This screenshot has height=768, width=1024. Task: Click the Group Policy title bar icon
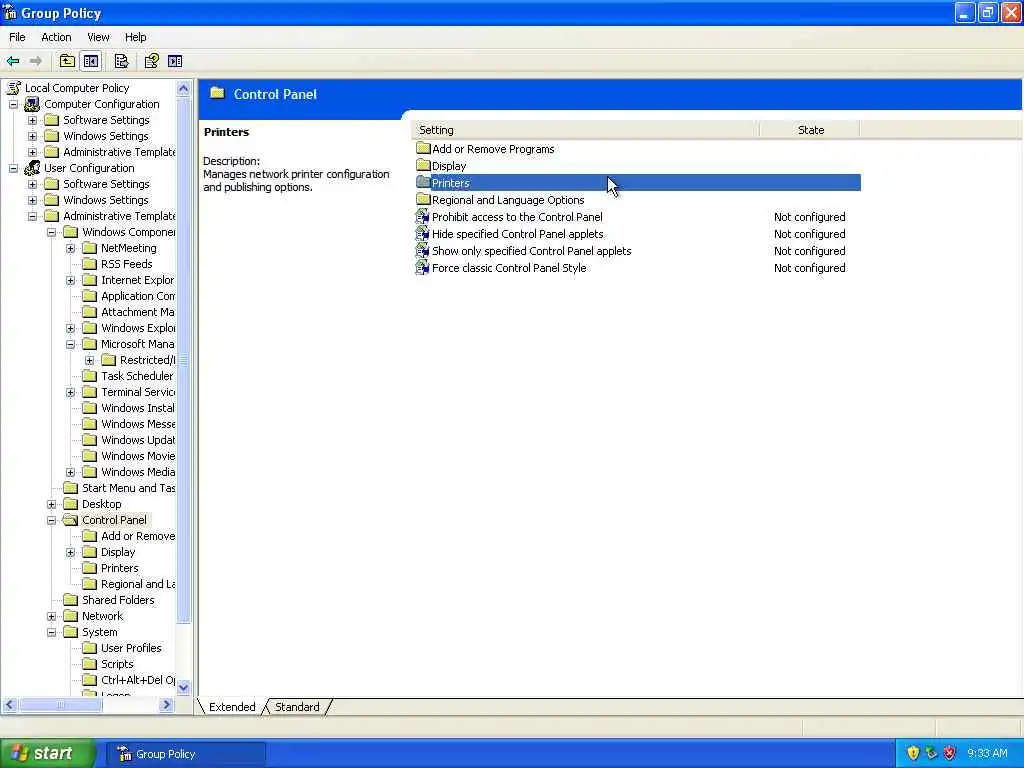[10, 12]
